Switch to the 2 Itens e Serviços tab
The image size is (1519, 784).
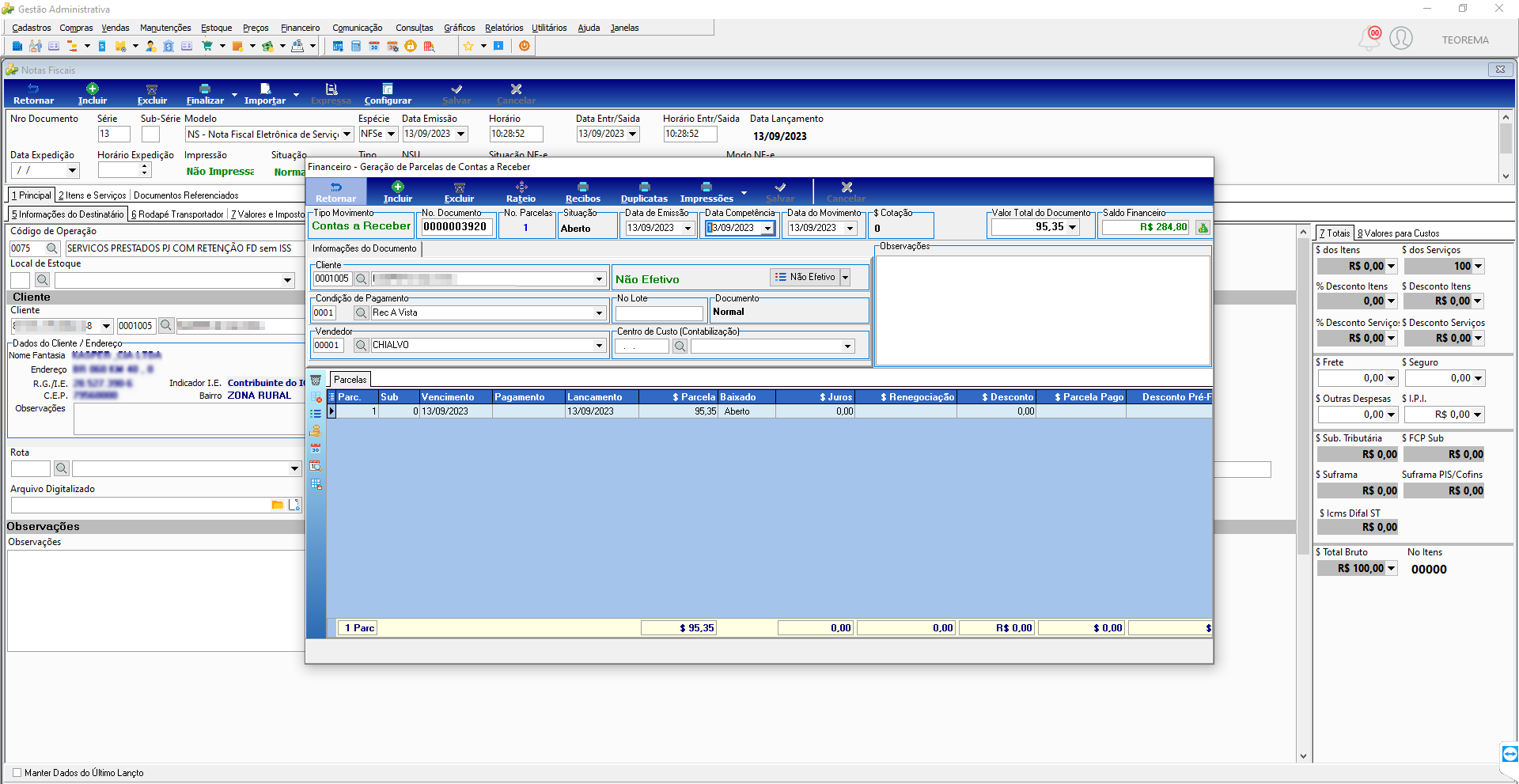(92, 195)
